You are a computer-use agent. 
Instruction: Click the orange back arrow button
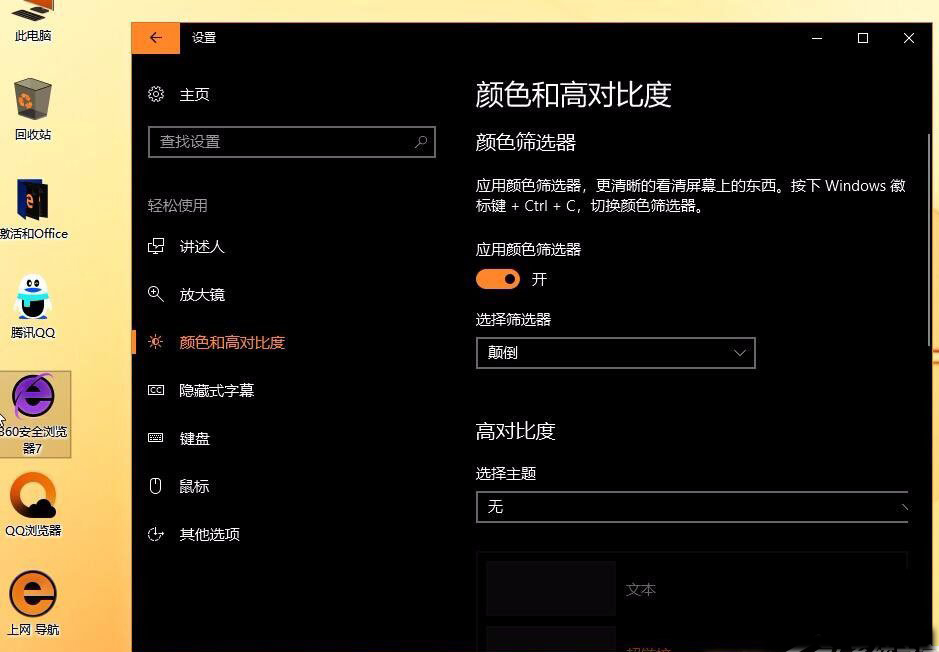pyautogui.click(x=155, y=37)
